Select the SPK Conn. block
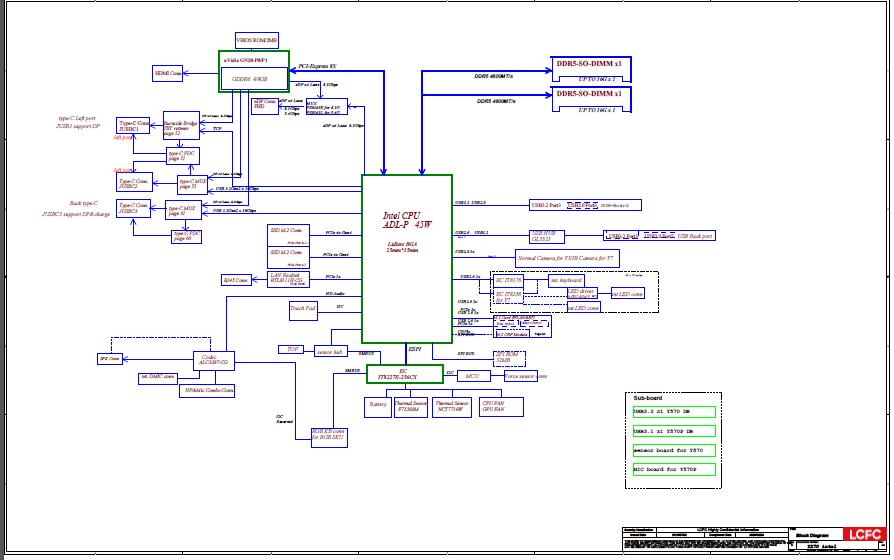This screenshot has width=894, height=560. (x=110, y=359)
